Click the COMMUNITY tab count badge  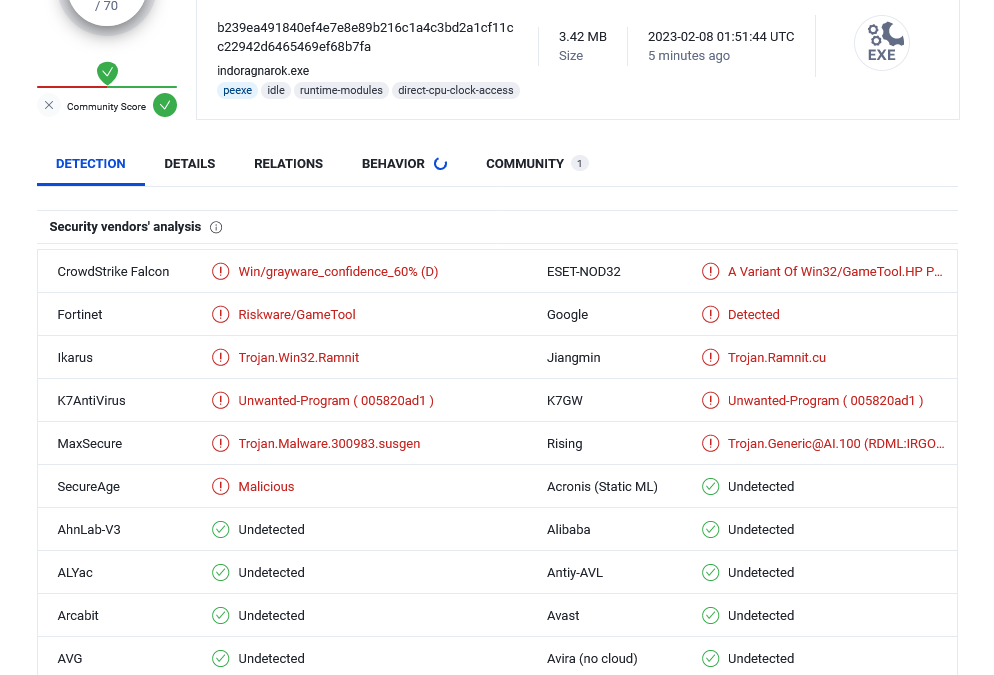point(579,164)
